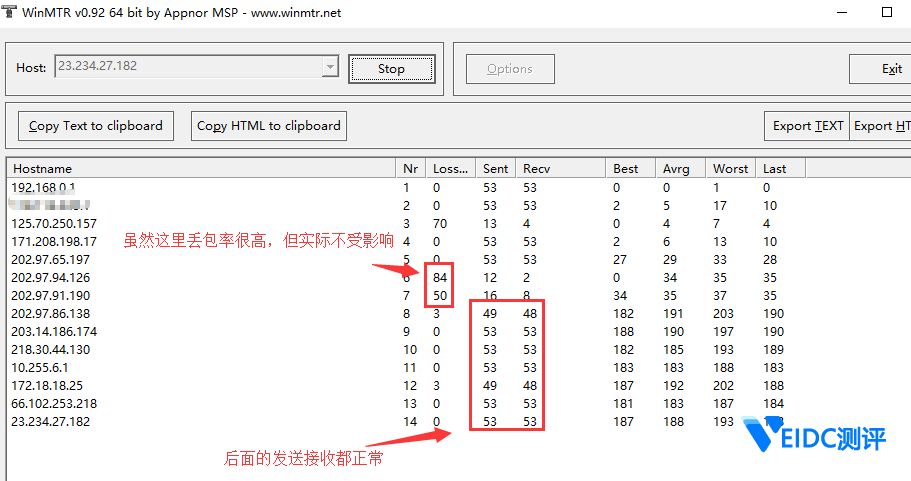Click loss value 70 for hop 3
This screenshot has height=481, width=911.
point(440,224)
